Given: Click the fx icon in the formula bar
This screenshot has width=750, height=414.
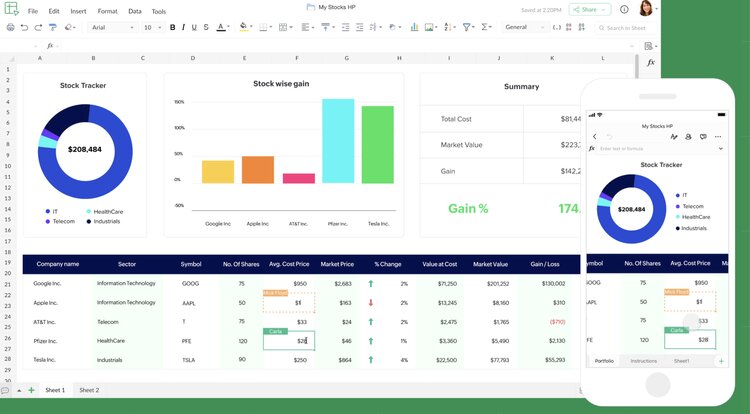Looking at the screenshot, I should (x=50, y=46).
